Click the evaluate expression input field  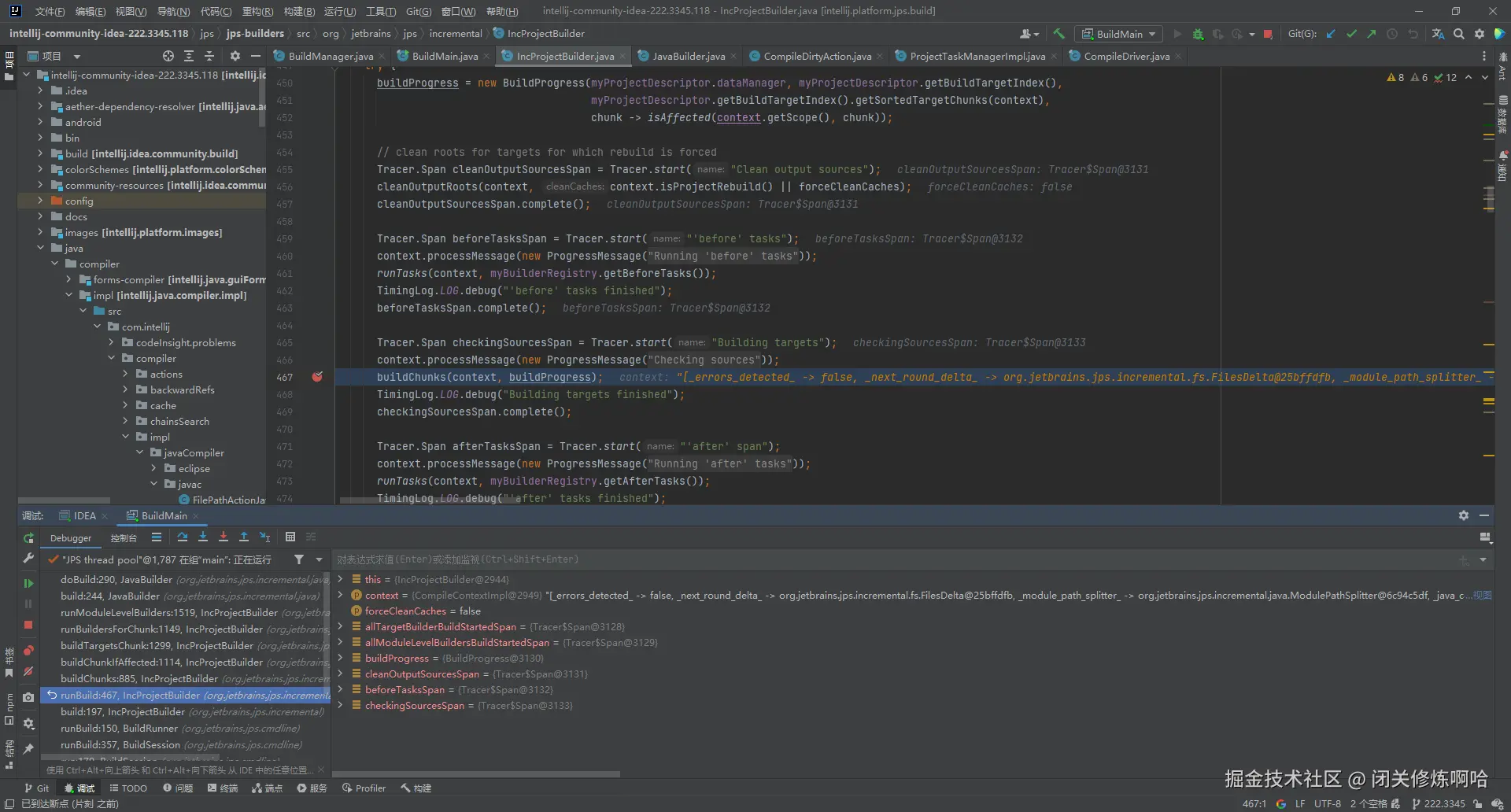tap(896, 559)
